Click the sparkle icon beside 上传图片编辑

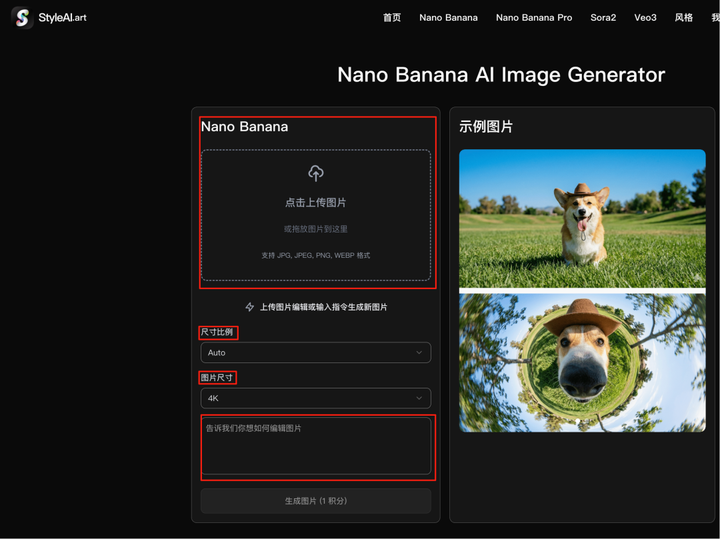pos(250,307)
